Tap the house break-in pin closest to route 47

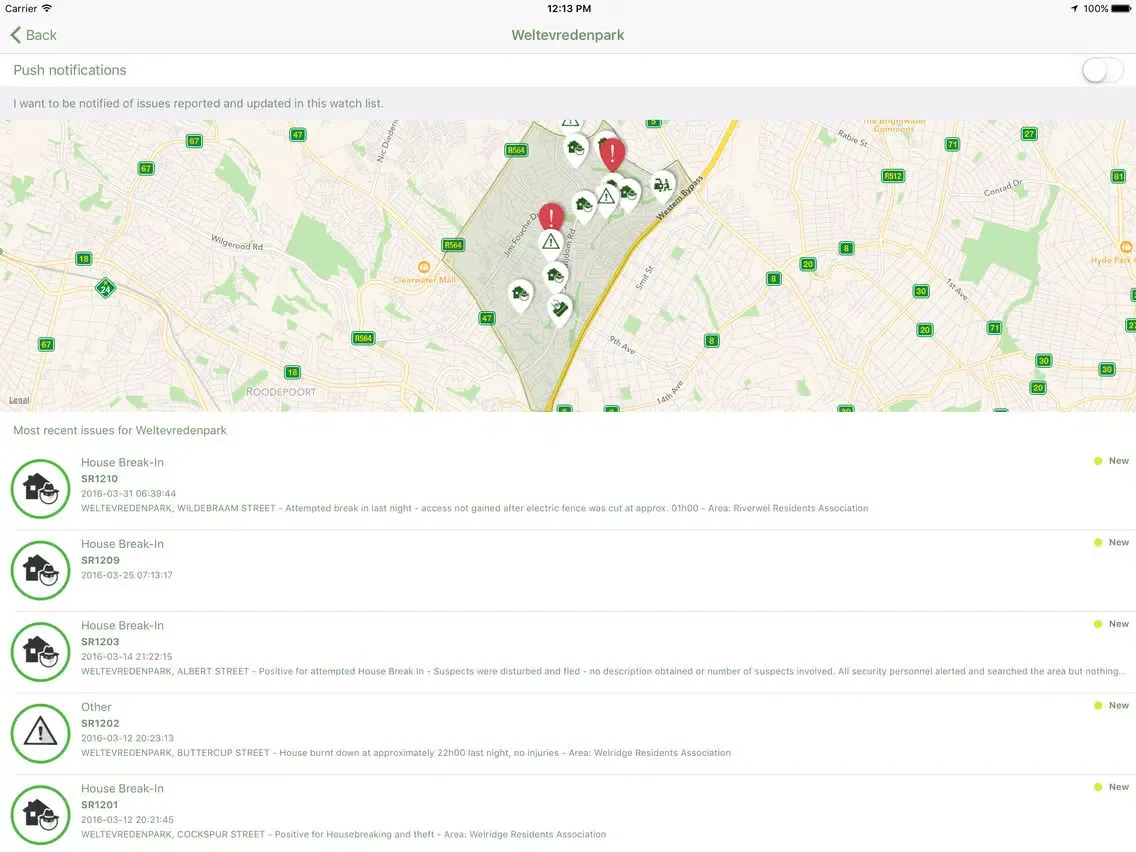pos(520,296)
